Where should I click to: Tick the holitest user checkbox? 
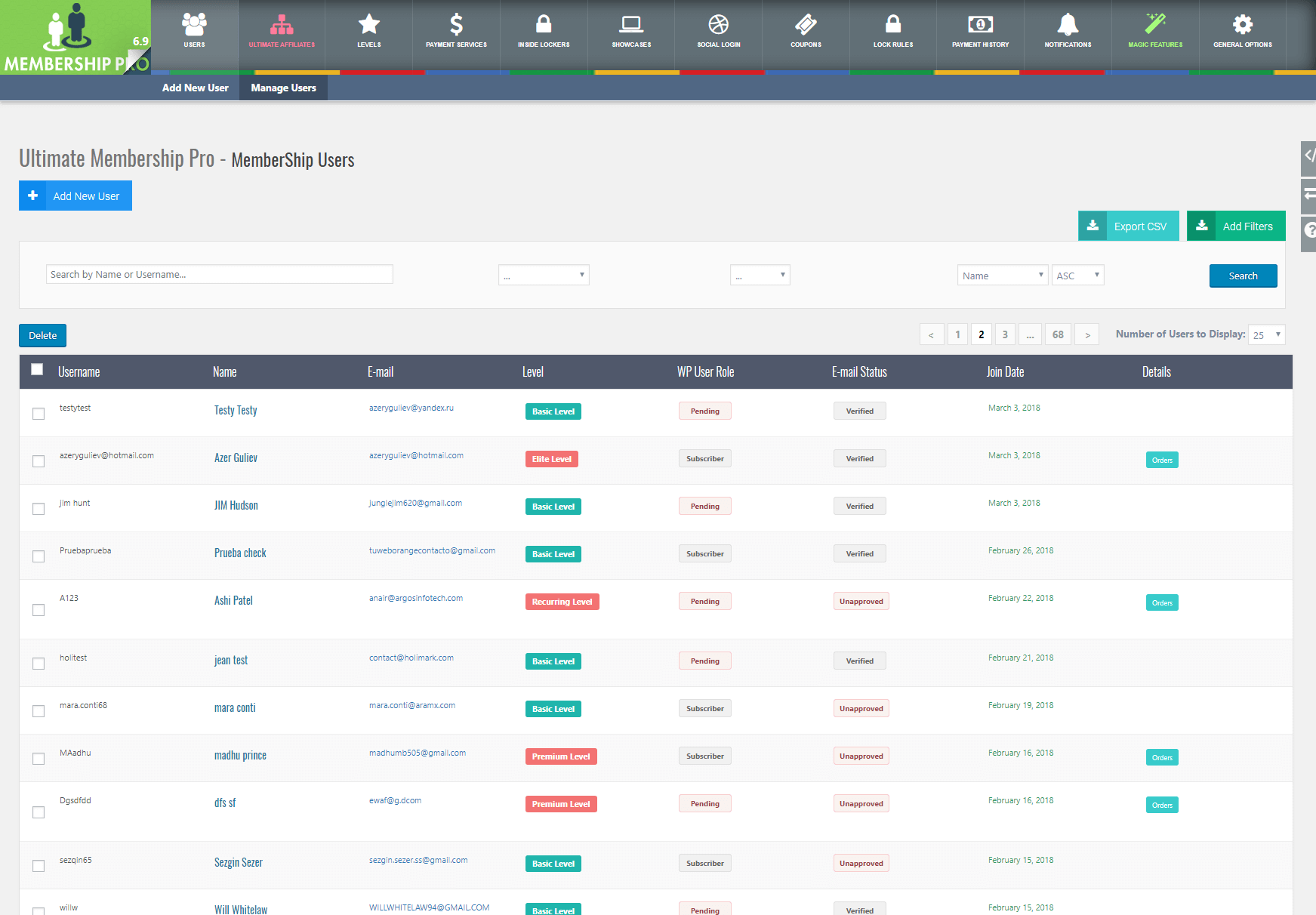39,664
